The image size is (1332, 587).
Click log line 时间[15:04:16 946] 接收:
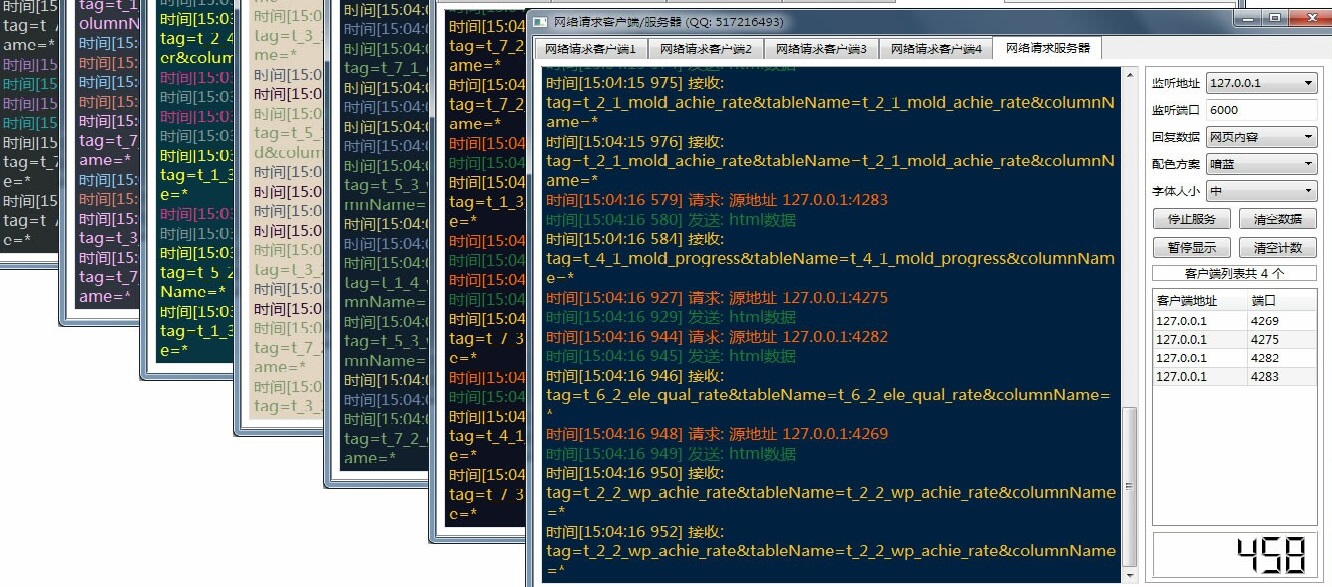[635, 376]
